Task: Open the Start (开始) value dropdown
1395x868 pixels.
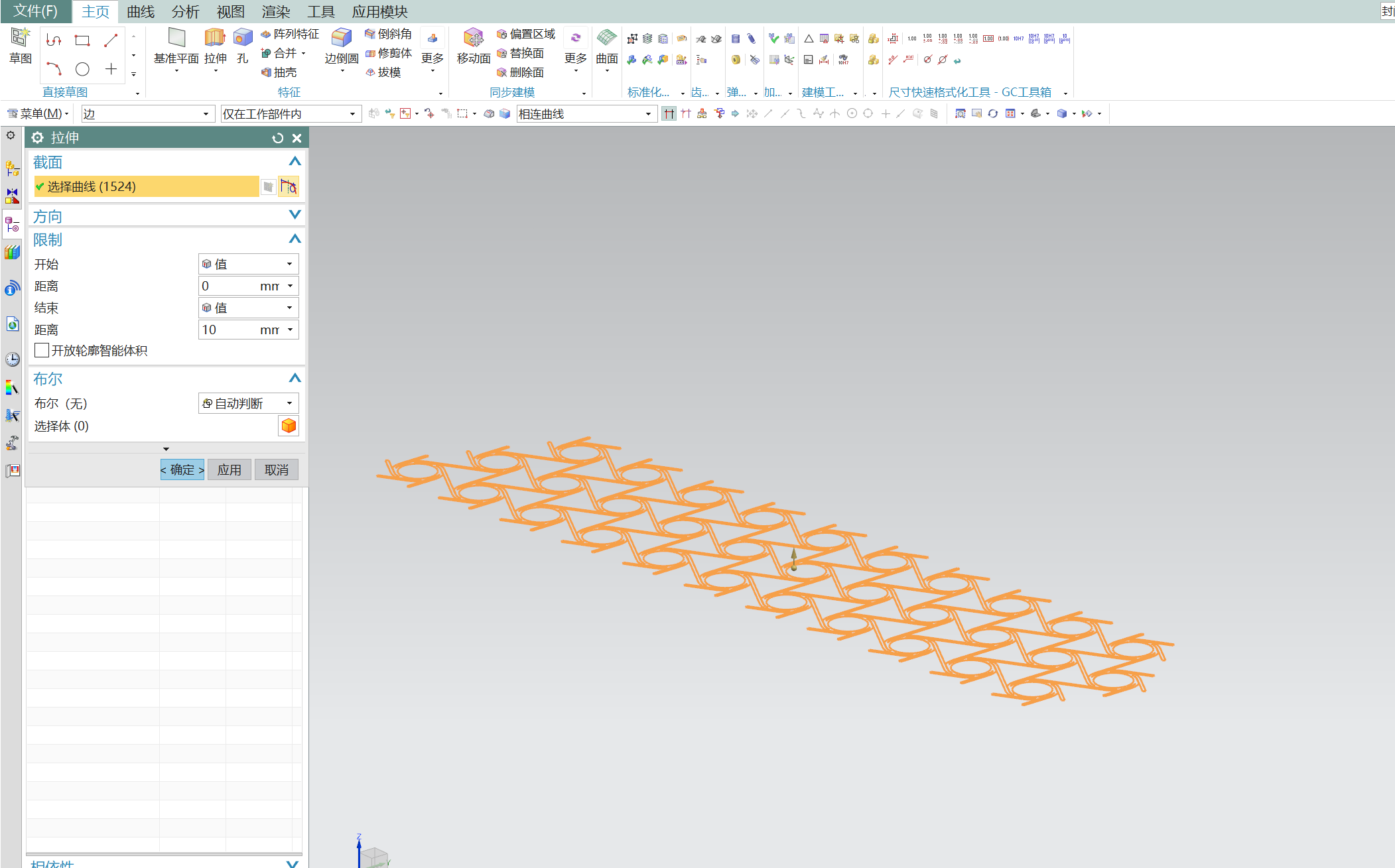Action: point(248,264)
